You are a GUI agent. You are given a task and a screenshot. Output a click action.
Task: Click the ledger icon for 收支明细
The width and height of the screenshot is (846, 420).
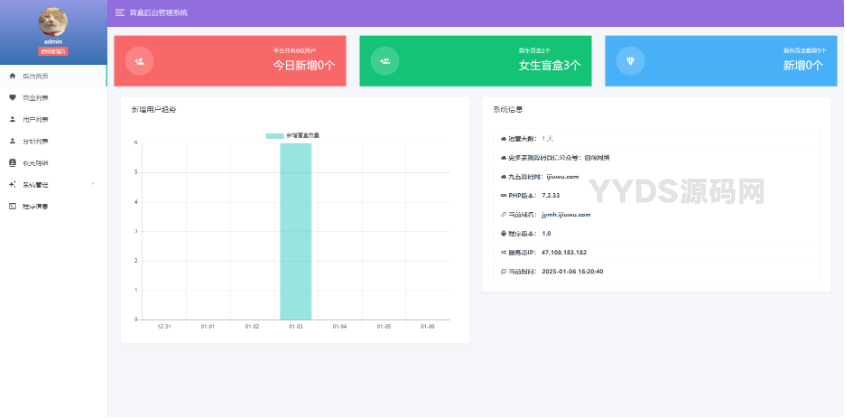pyautogui.click(x=13, y=162)
